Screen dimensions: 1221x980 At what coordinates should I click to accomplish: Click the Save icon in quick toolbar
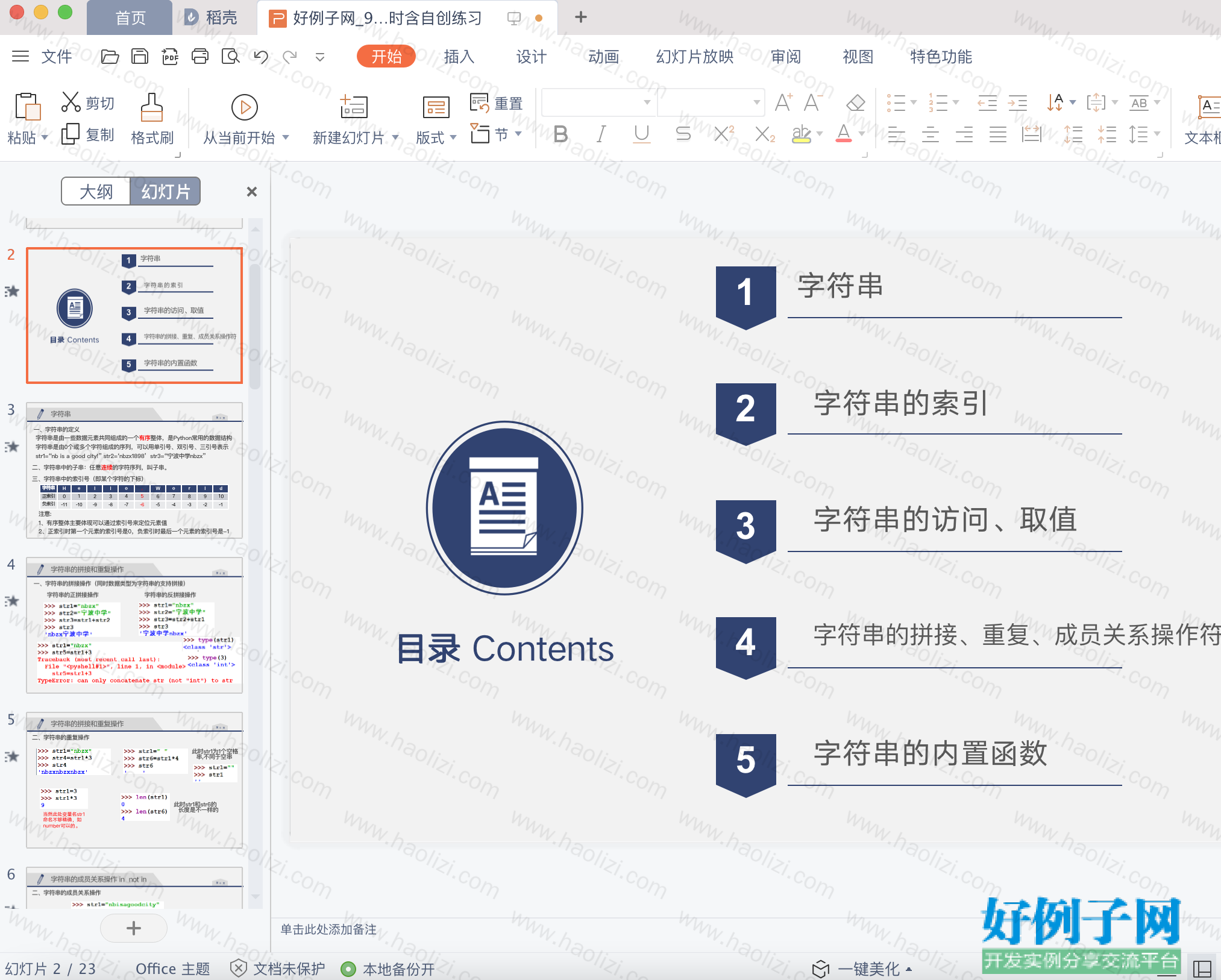(x=140, y=57)
